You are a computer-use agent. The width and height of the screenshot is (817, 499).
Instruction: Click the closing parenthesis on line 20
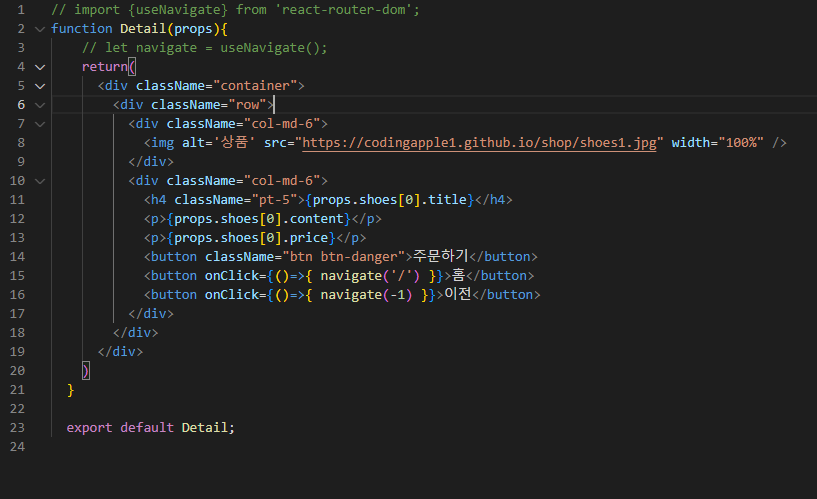86,371
